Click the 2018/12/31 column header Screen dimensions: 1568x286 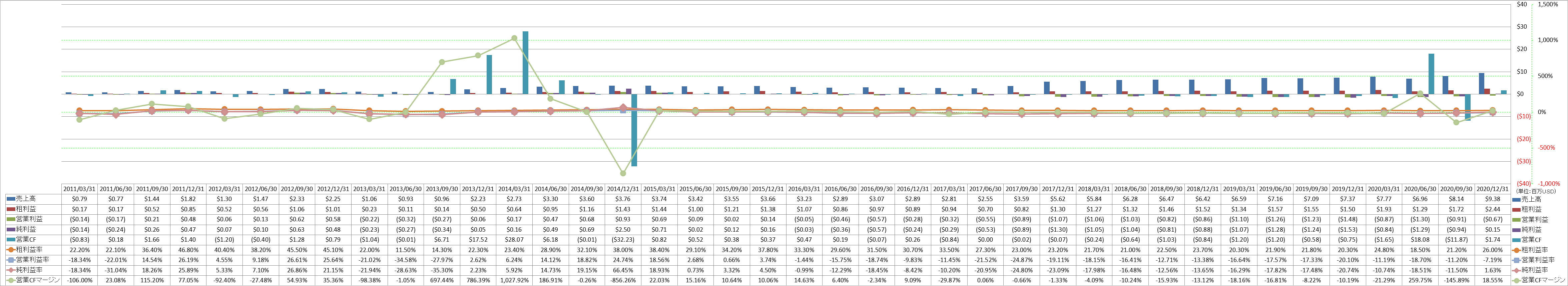coord(1203,189)
